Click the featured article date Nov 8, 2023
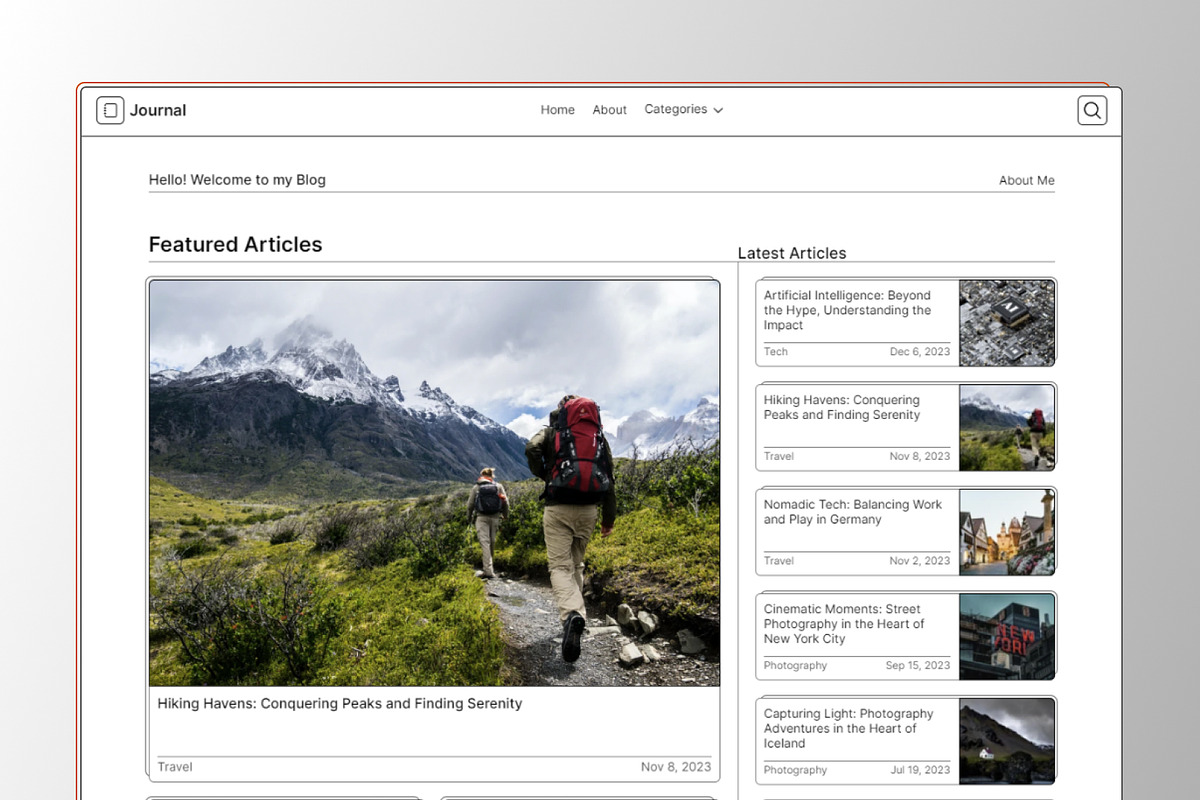Screen dimensions: 1200x800 point(676,767)
